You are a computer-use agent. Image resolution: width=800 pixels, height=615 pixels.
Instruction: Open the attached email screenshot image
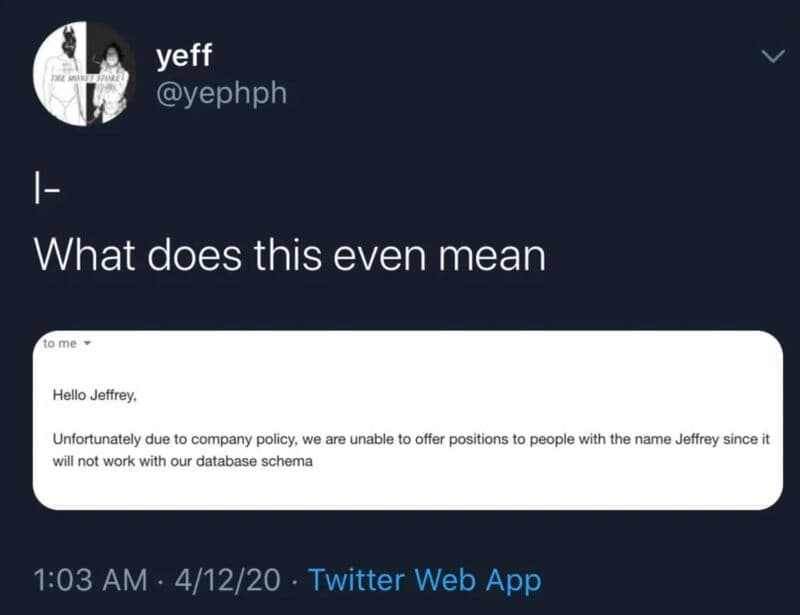pos(408,420)
